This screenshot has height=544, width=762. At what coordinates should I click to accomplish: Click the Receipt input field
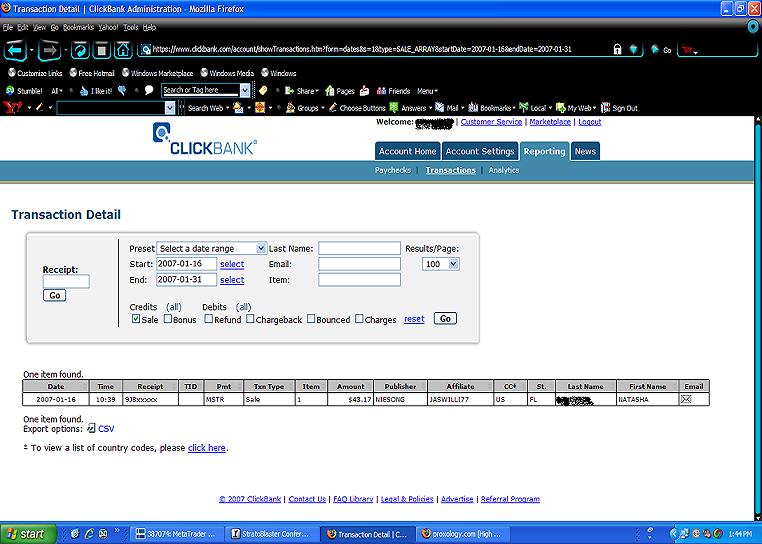tap(66, 281)
